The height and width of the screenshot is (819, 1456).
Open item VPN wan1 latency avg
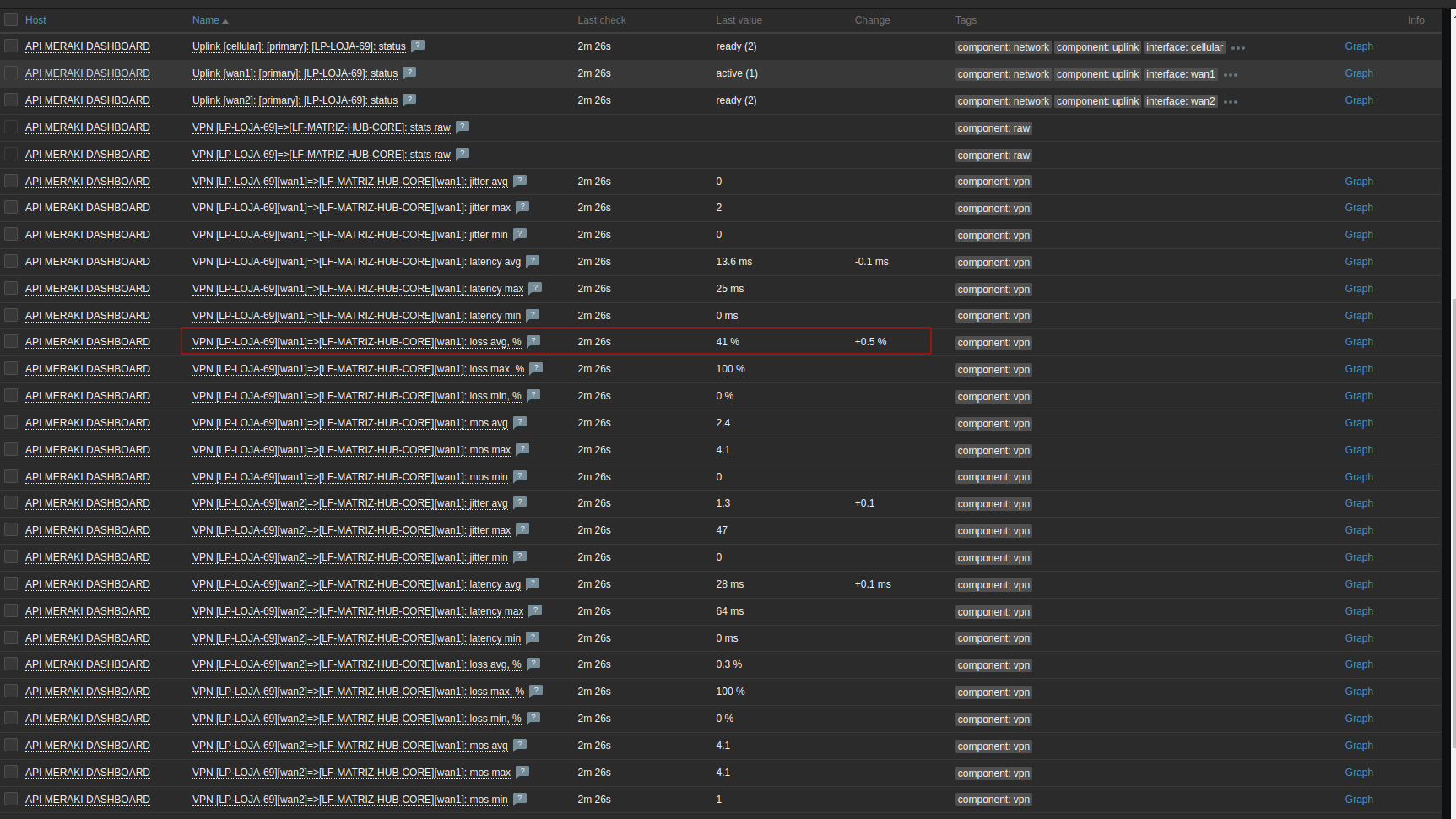356,262
